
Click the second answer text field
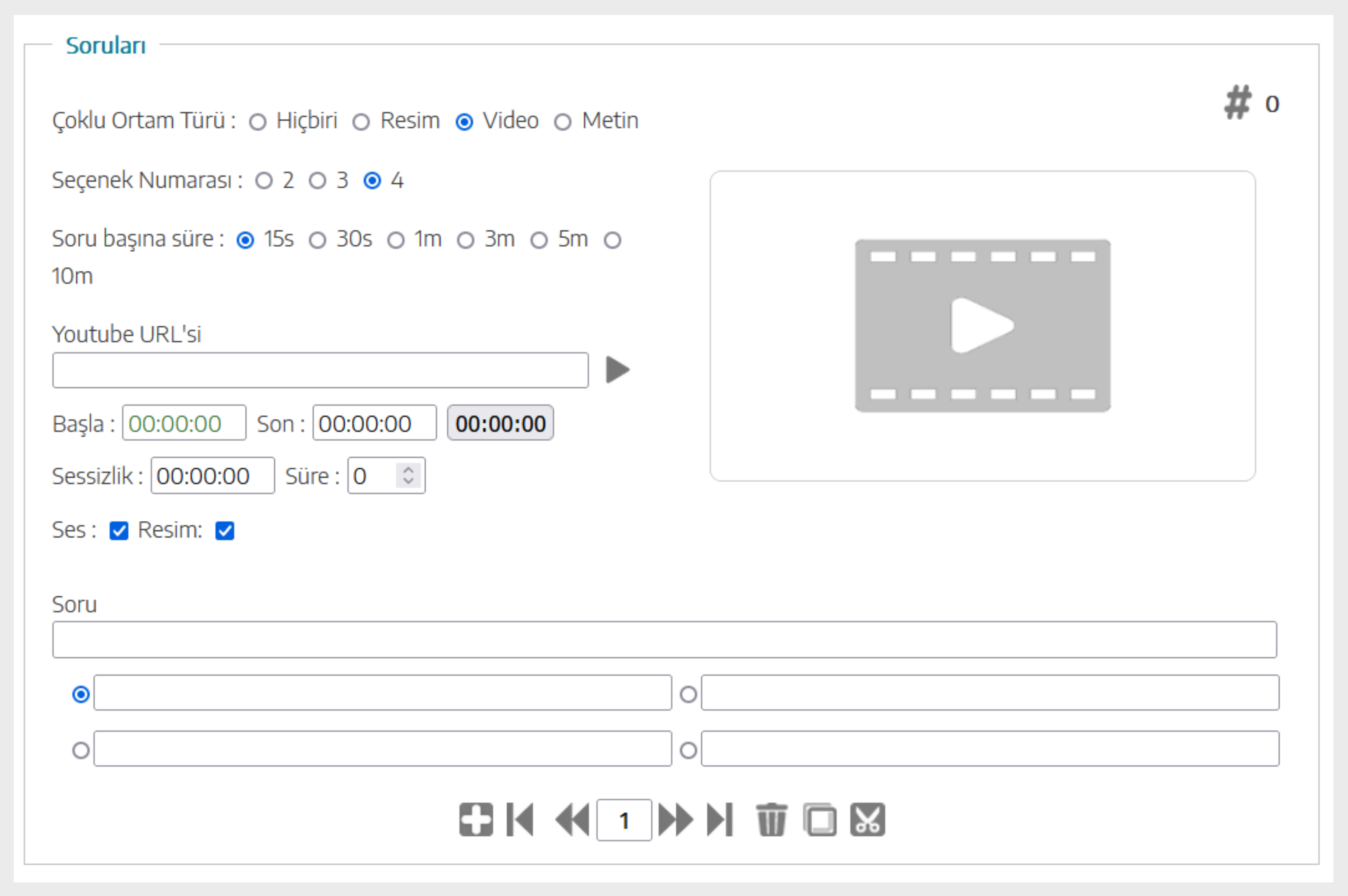tap(990, 693)
